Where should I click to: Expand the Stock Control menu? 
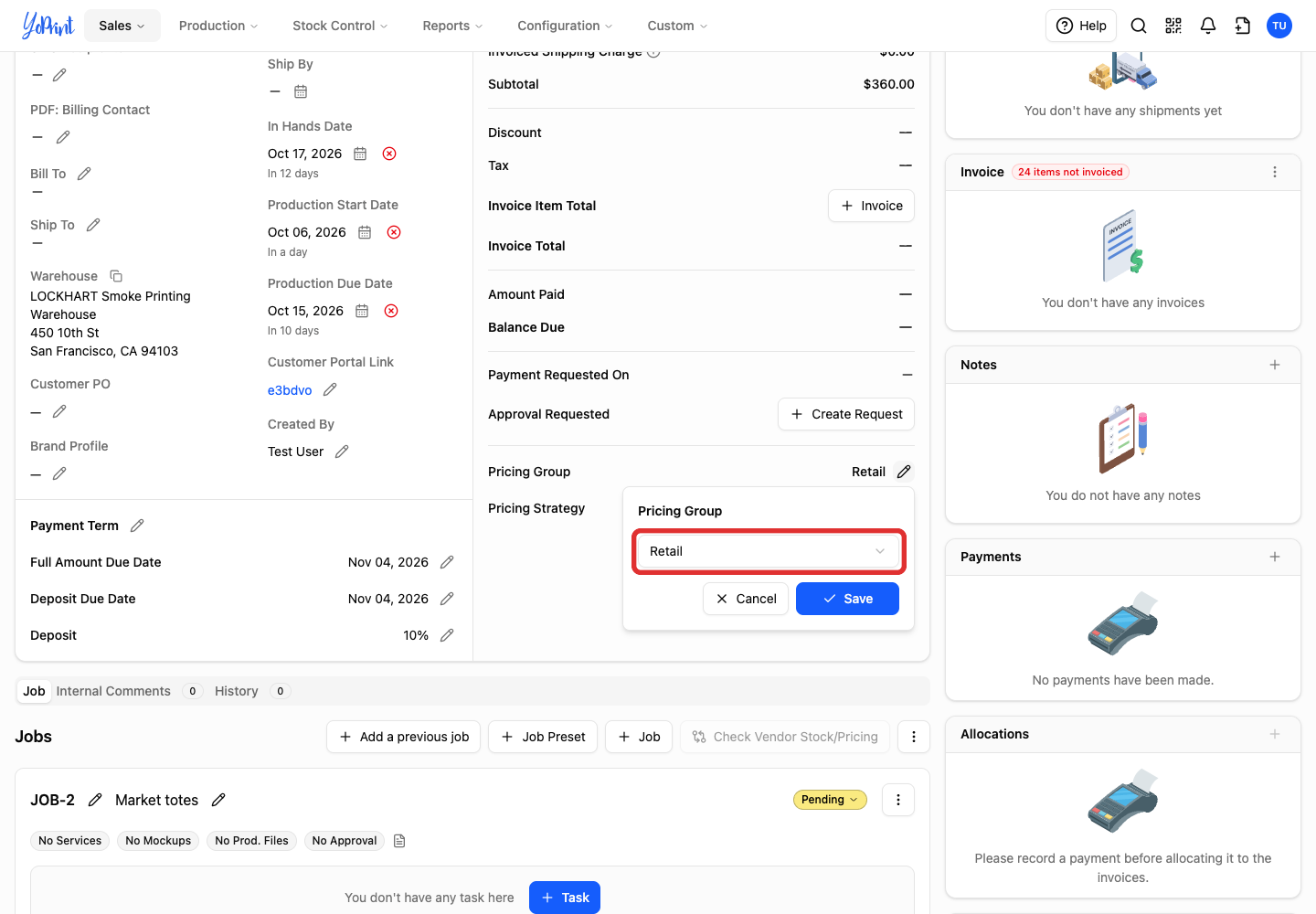pos(340,26)
